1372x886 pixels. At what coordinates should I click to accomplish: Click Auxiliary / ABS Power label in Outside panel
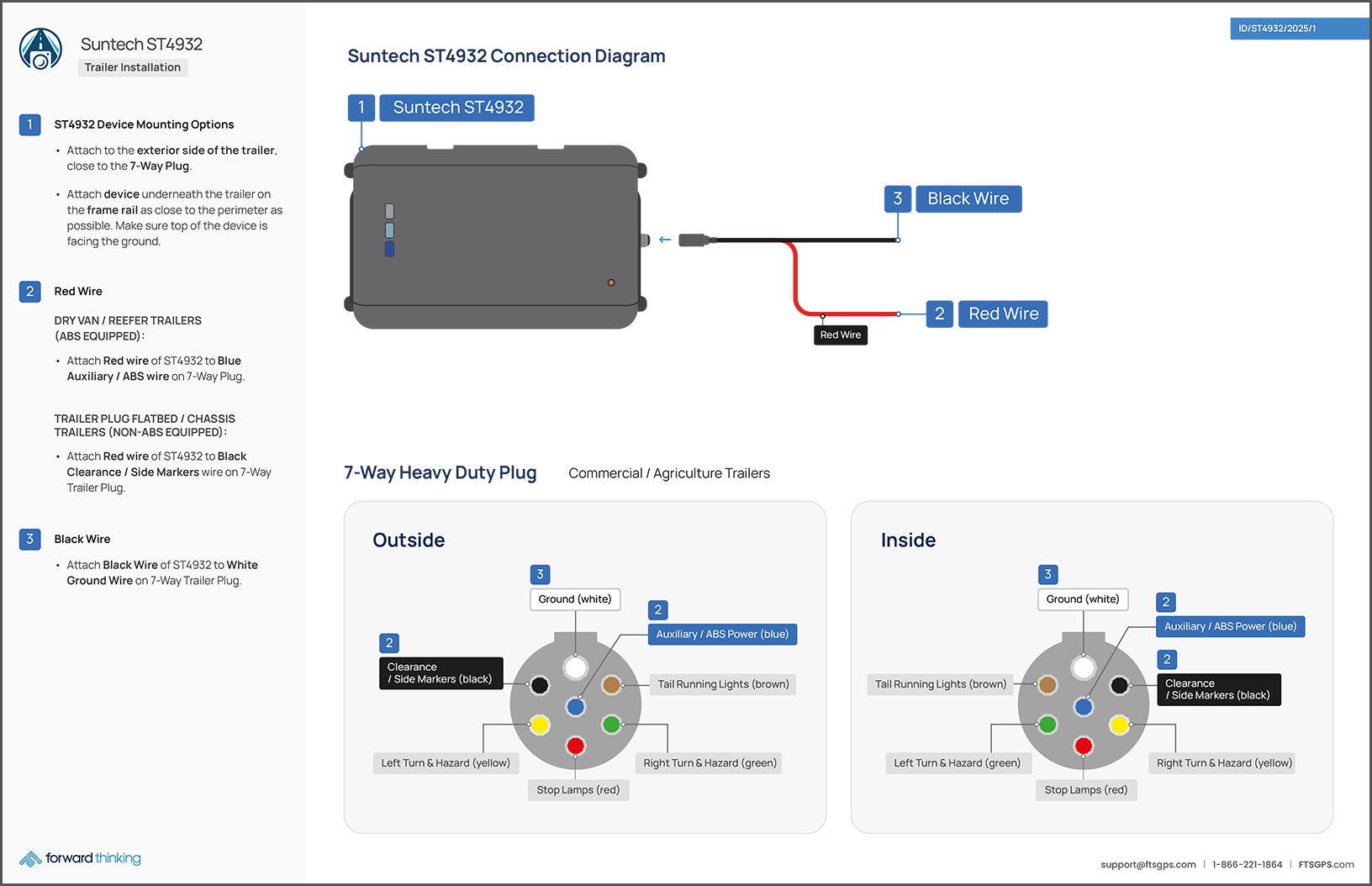(722, 635)
